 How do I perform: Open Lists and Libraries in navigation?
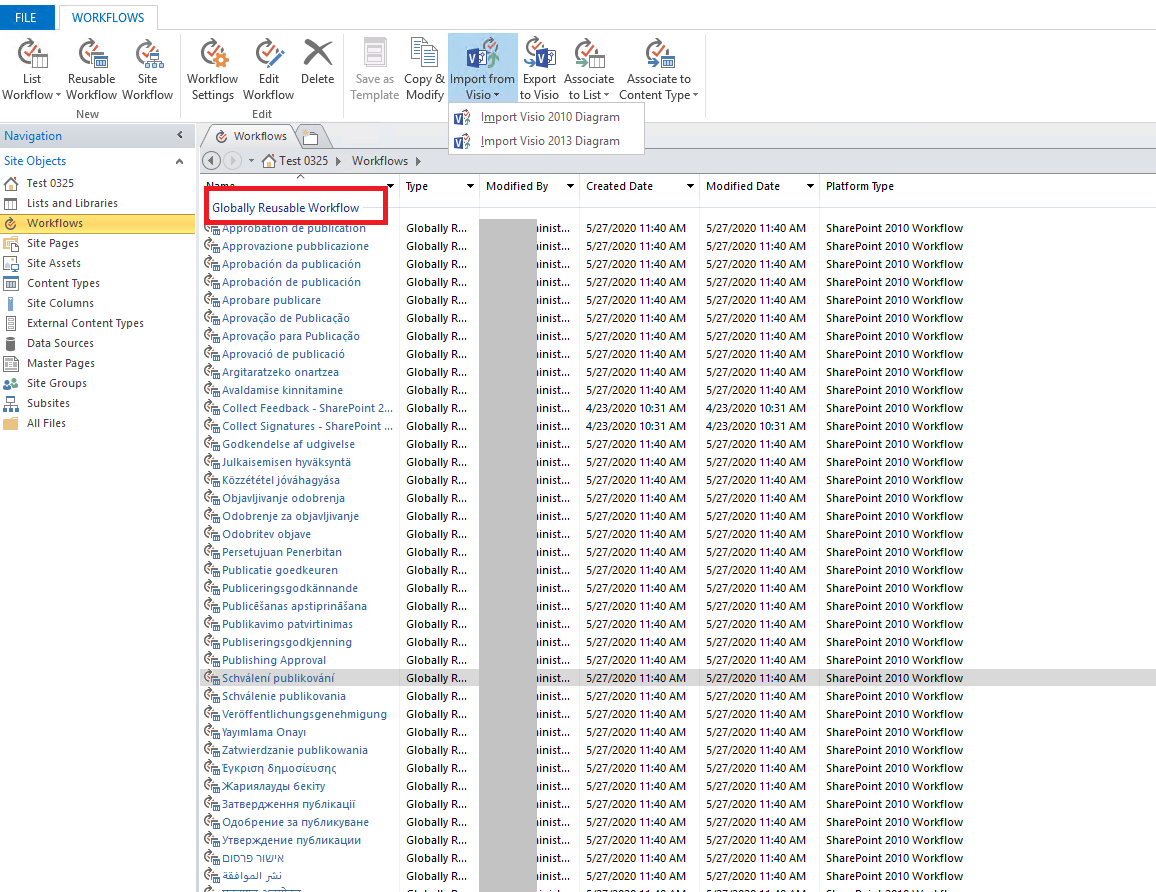point(72,203)
